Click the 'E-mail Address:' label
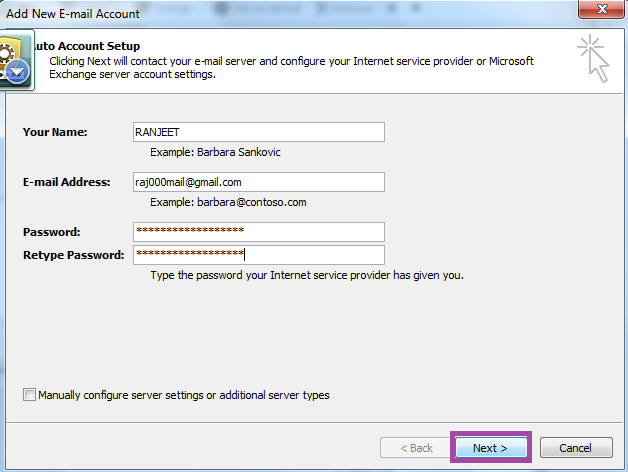The height and width of the screenshot is (472, 628). [66, 182]
